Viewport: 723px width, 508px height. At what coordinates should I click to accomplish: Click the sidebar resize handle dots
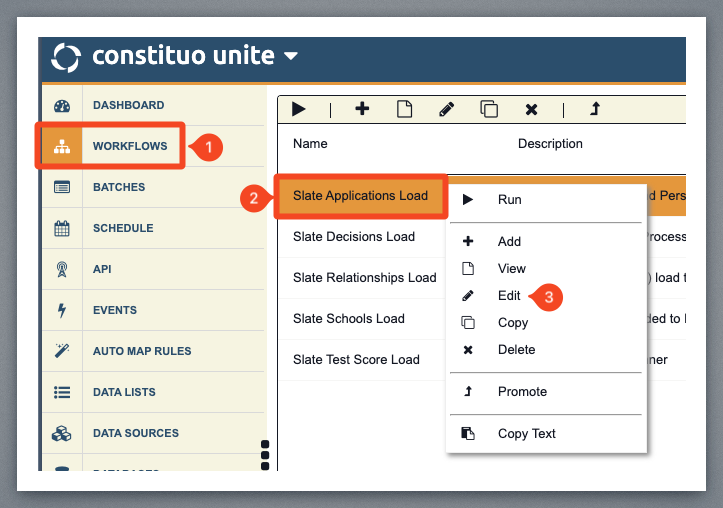[265, 454]
